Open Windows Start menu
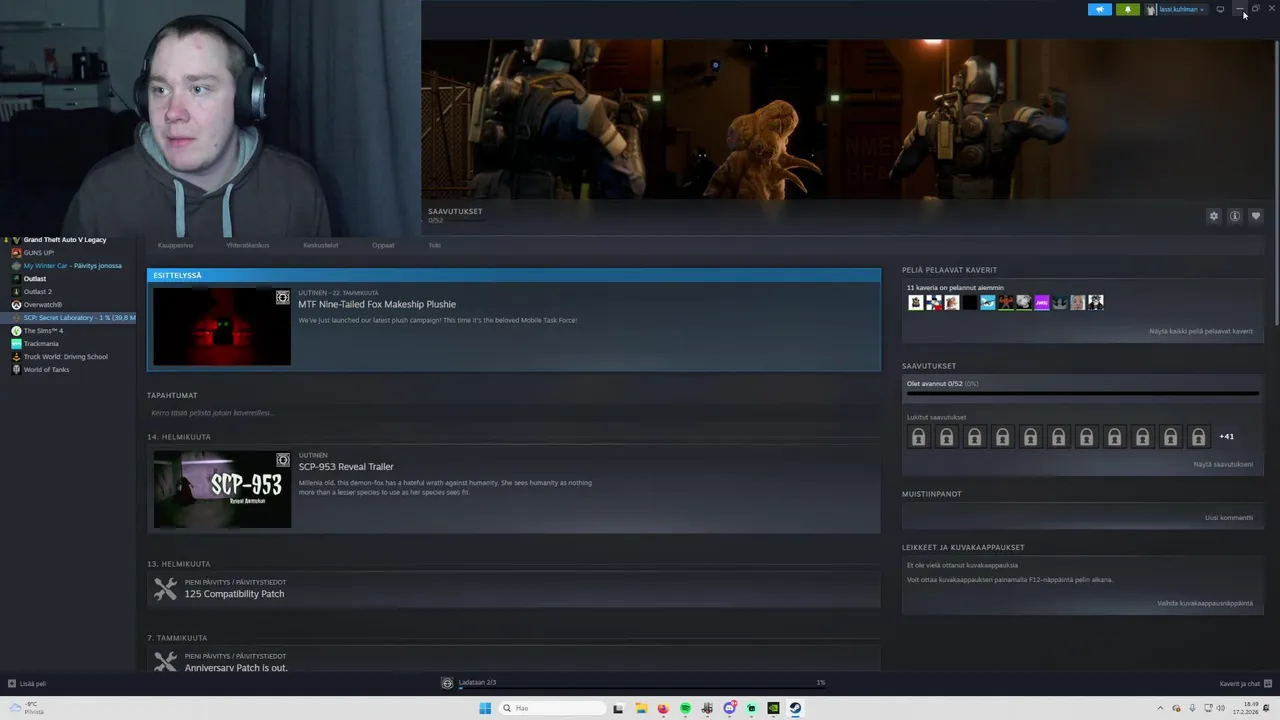The image size is (1280, 720). tap(485, 708)
